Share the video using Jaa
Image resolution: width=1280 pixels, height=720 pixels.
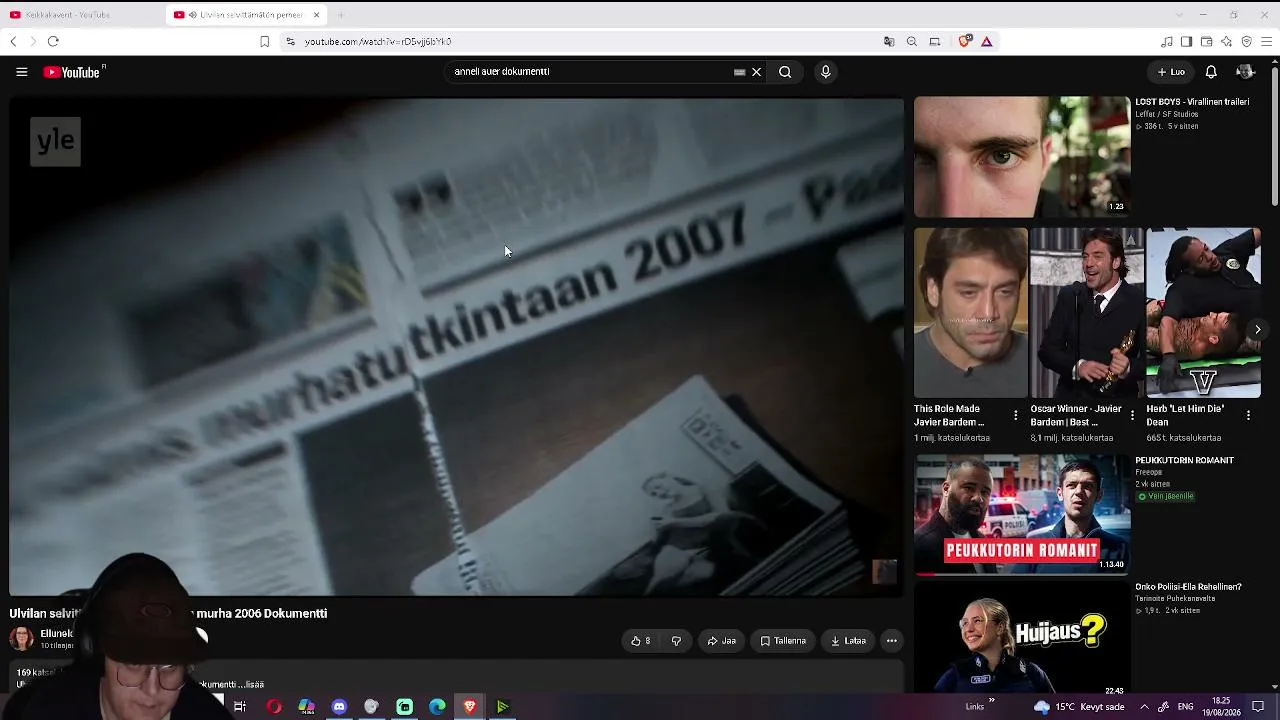click(721, 641)
